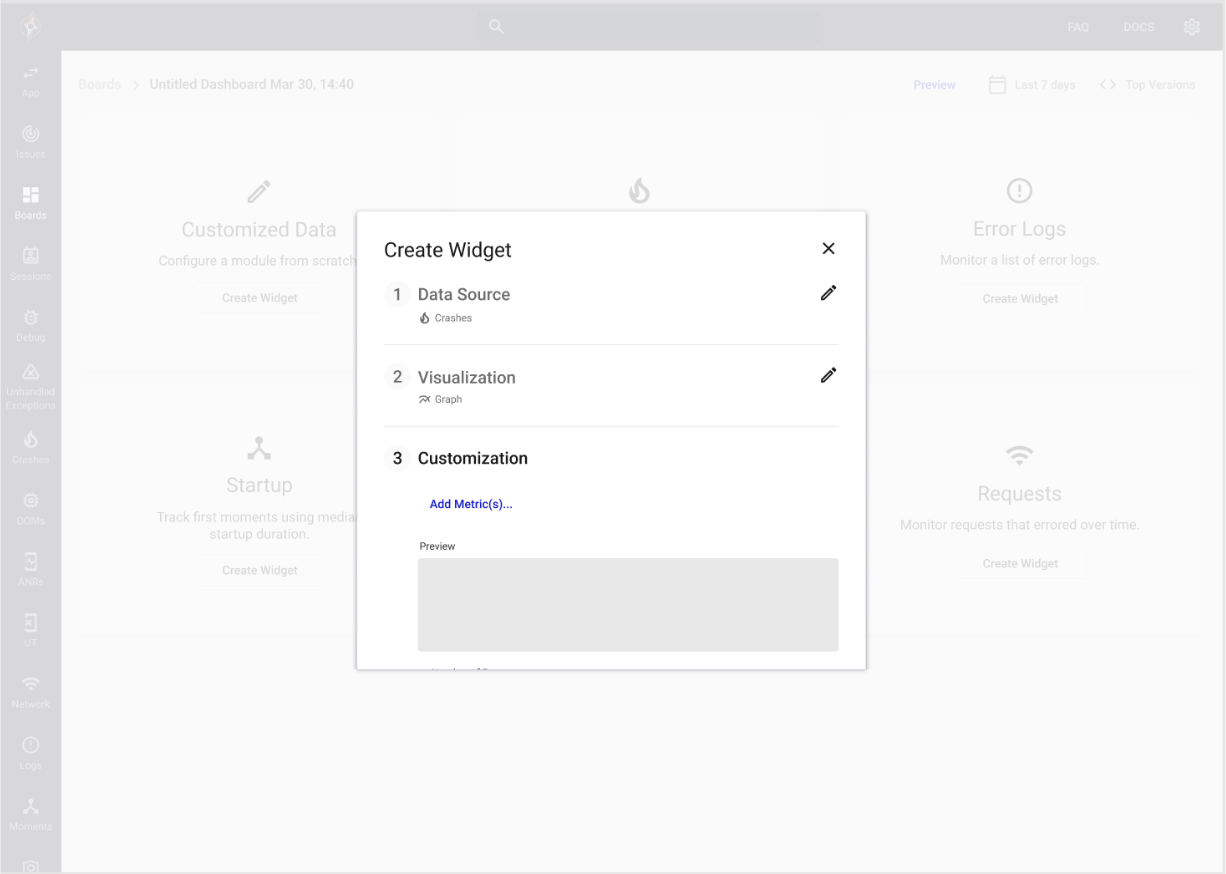Open the Visualization step heading

(x=467, y=377)
